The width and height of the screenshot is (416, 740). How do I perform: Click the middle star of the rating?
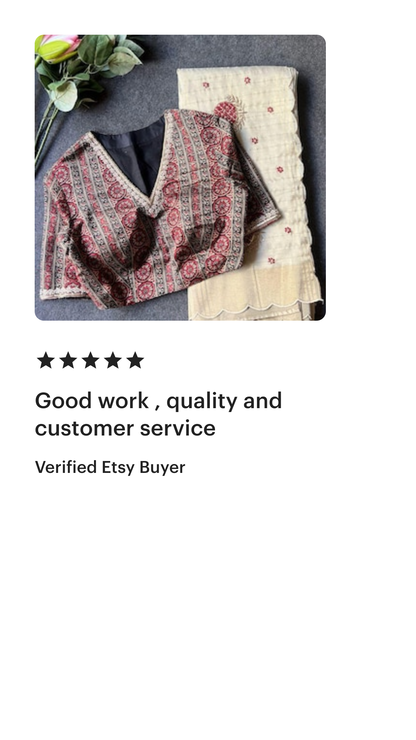(x=90, y=360)
